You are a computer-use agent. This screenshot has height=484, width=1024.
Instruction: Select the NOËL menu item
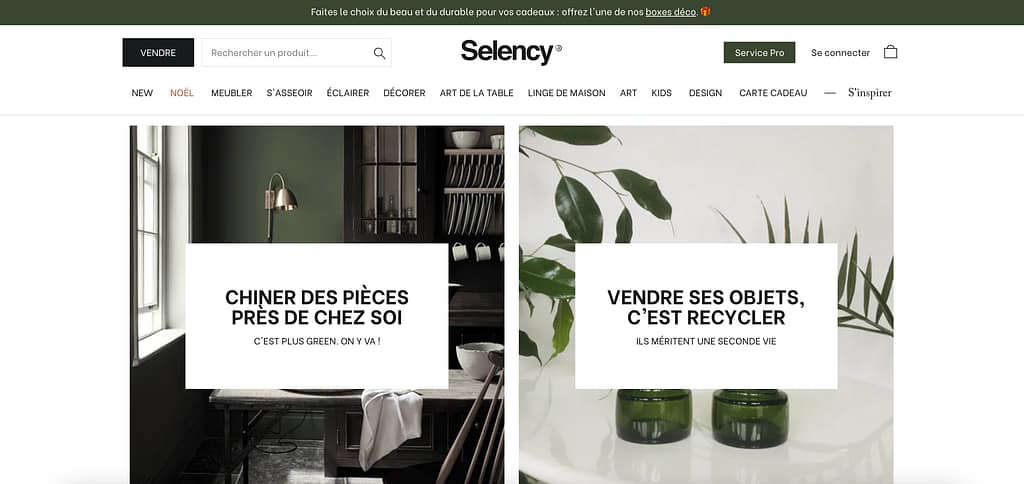pos(182,93)
